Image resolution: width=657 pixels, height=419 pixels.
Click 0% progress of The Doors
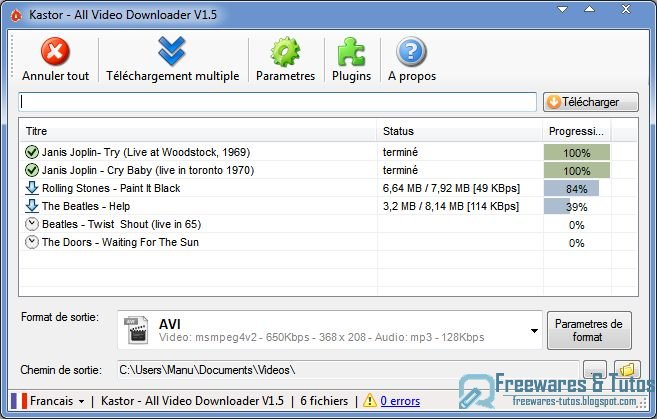[577, 243]
